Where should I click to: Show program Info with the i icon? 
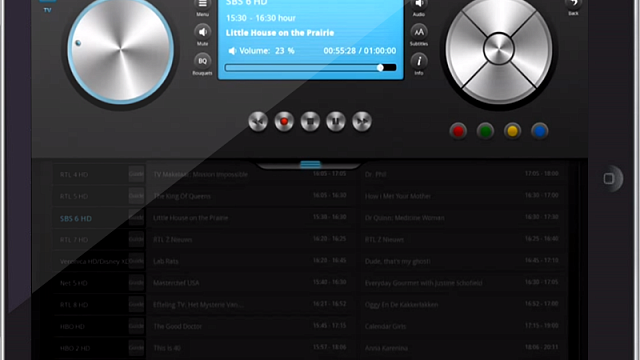pos(419,61)
